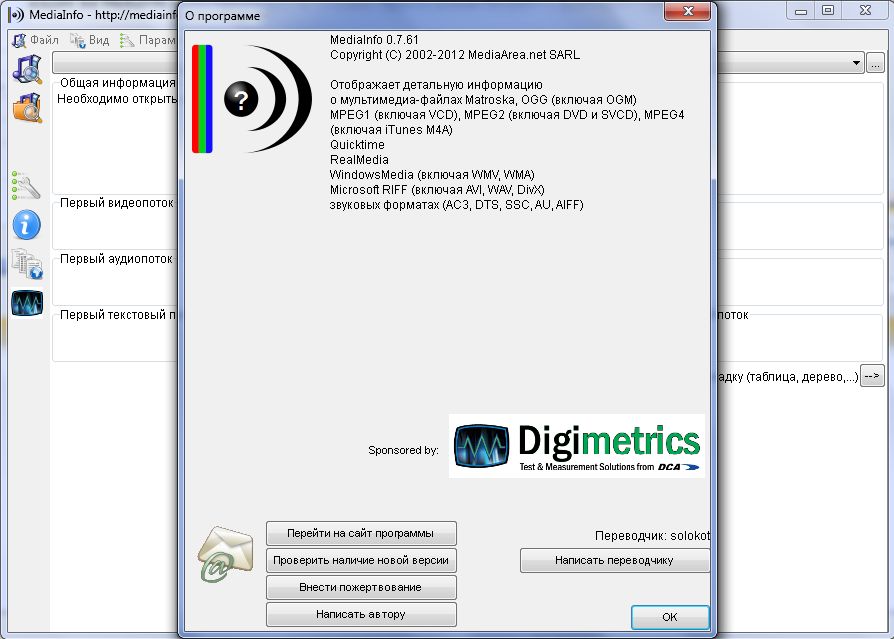Click Перейти на сайт программы button

361,534
